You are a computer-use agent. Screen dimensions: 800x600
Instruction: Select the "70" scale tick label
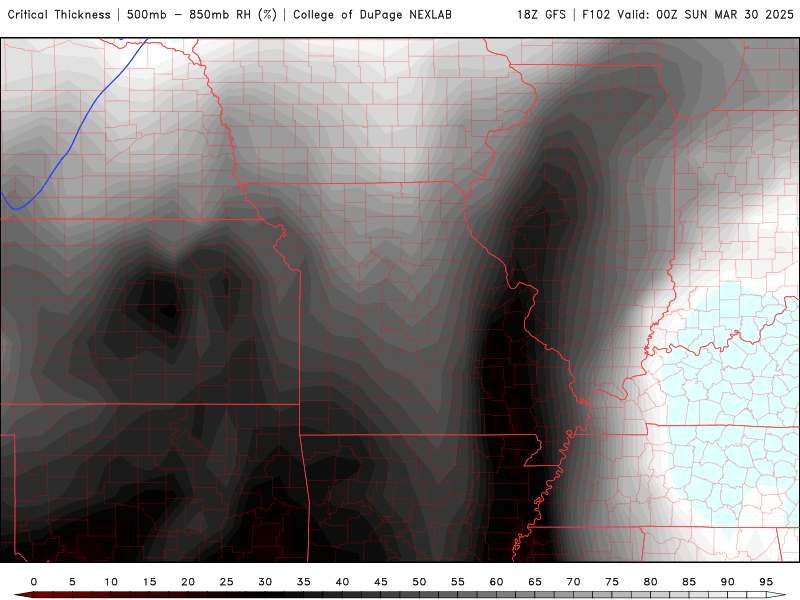coord(573,582)
